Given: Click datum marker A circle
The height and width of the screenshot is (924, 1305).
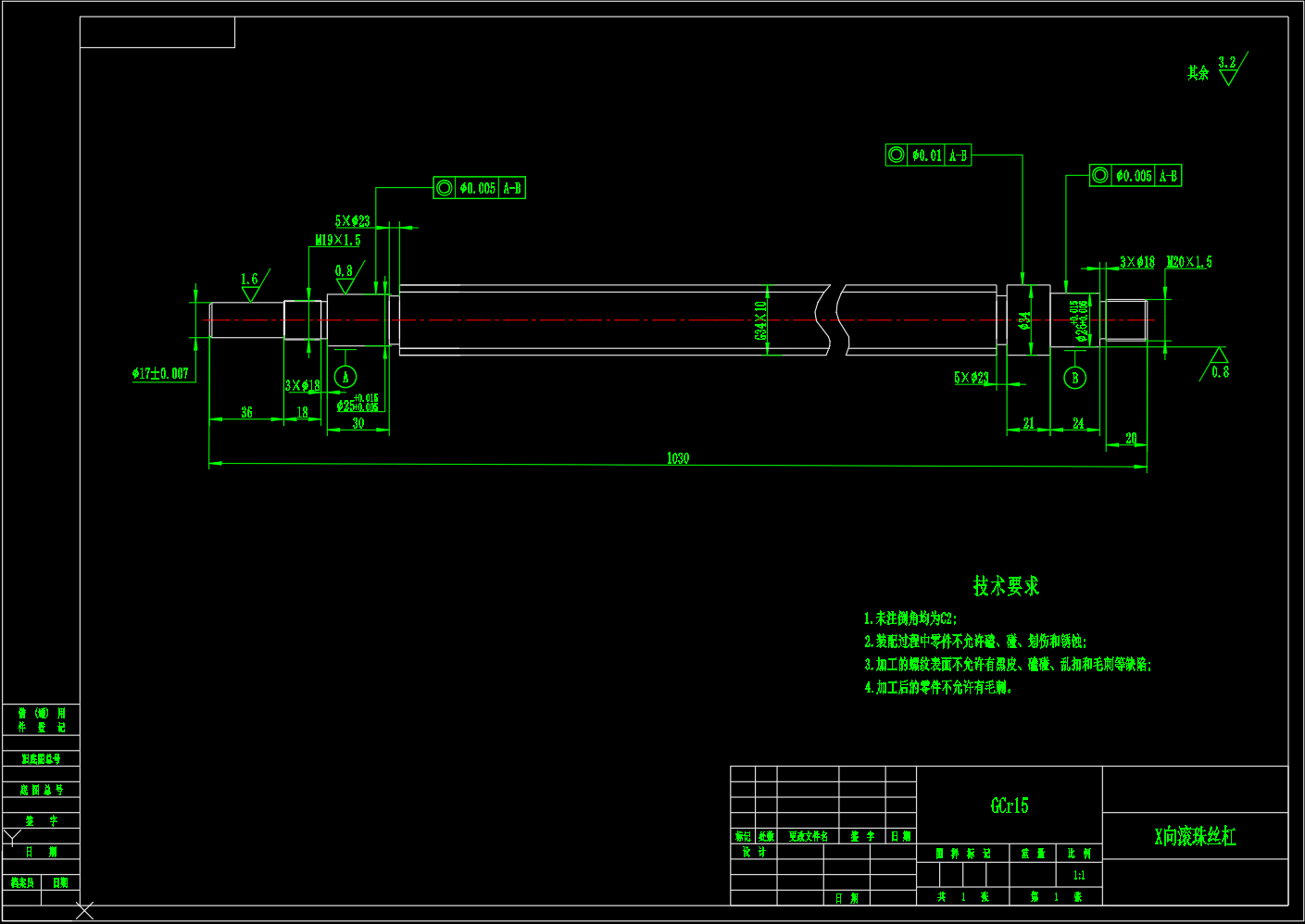Looking at the screenshot, I should tap(345, 377).
